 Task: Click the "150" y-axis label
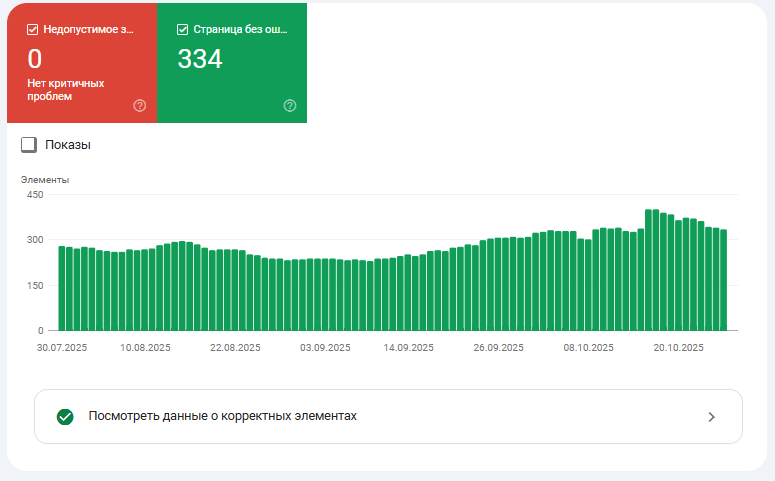(x=35, y=286)
